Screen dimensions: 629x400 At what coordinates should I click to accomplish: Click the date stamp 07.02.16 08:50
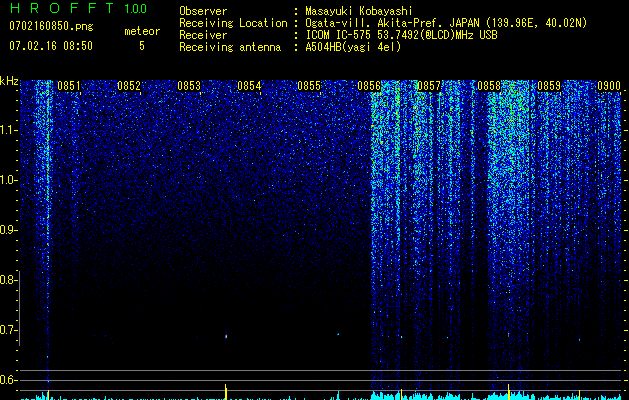click(x=51, y=46)
